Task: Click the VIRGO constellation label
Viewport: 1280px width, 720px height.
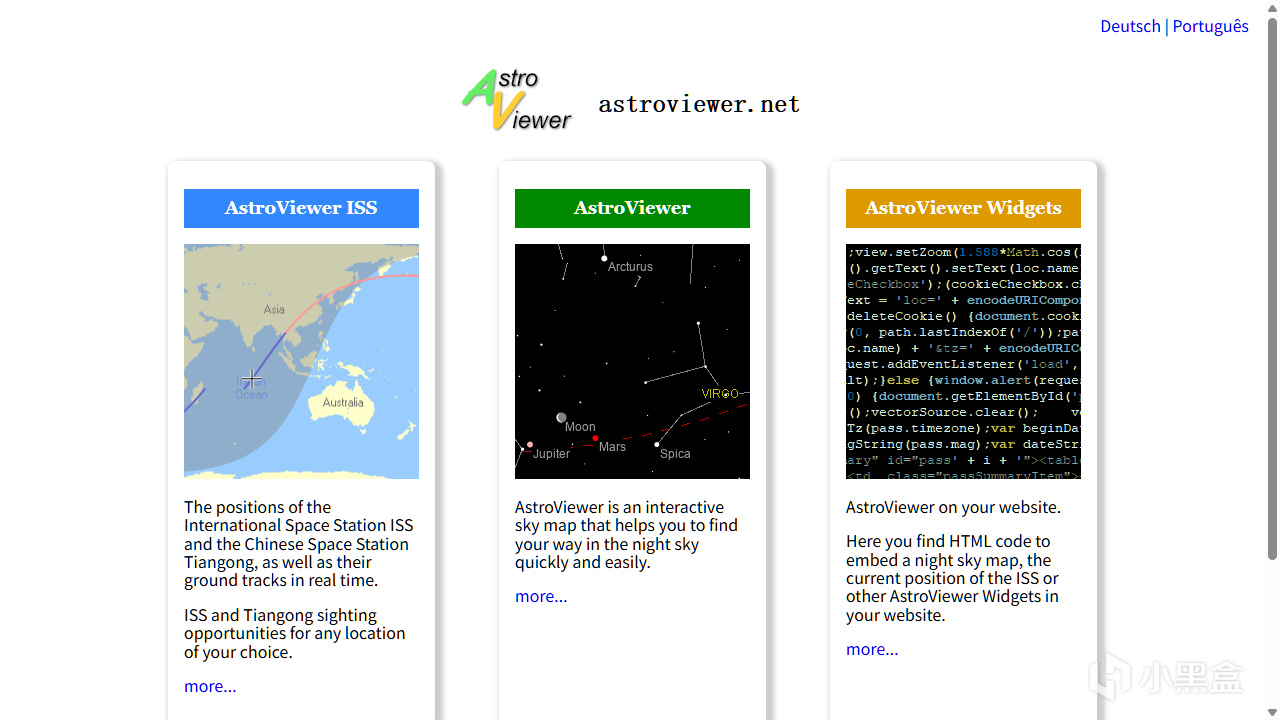Action: click(720, 394)
